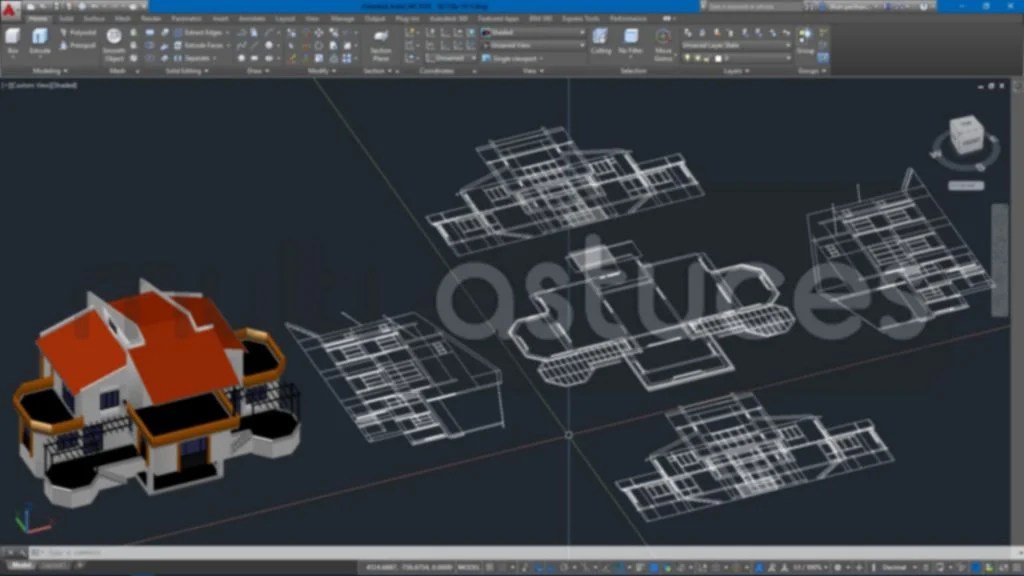This screenshot has height=576, width=1024.
Task: Open the Express Tools ribbon tab
Action: 580,19
